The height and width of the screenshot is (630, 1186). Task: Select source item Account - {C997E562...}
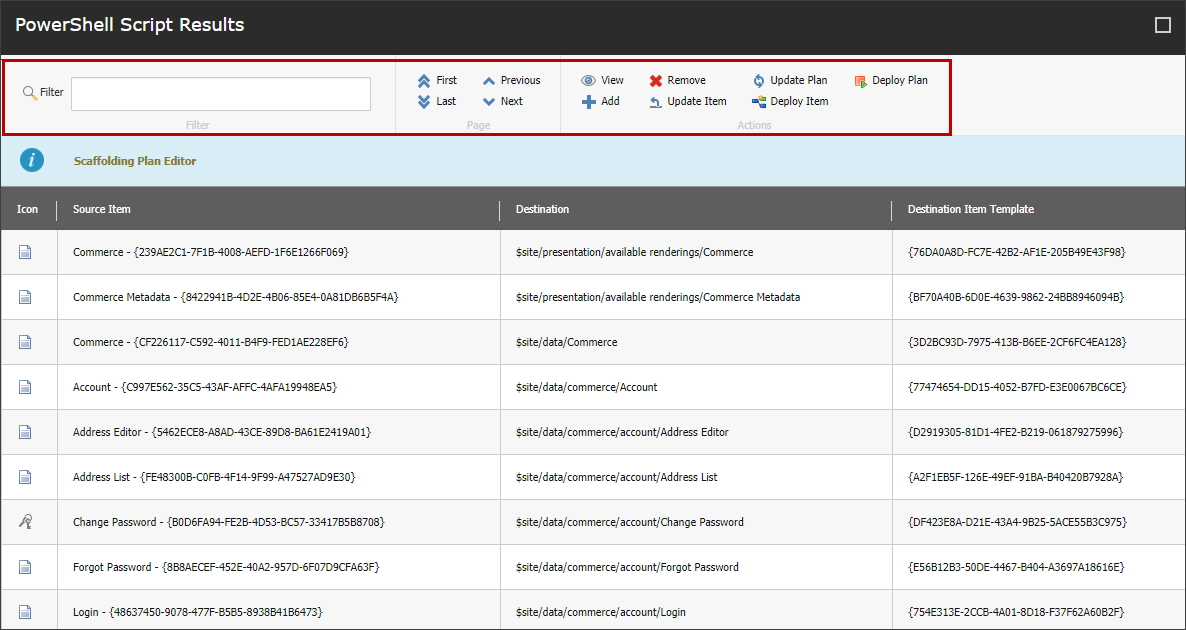click(204, 387)
